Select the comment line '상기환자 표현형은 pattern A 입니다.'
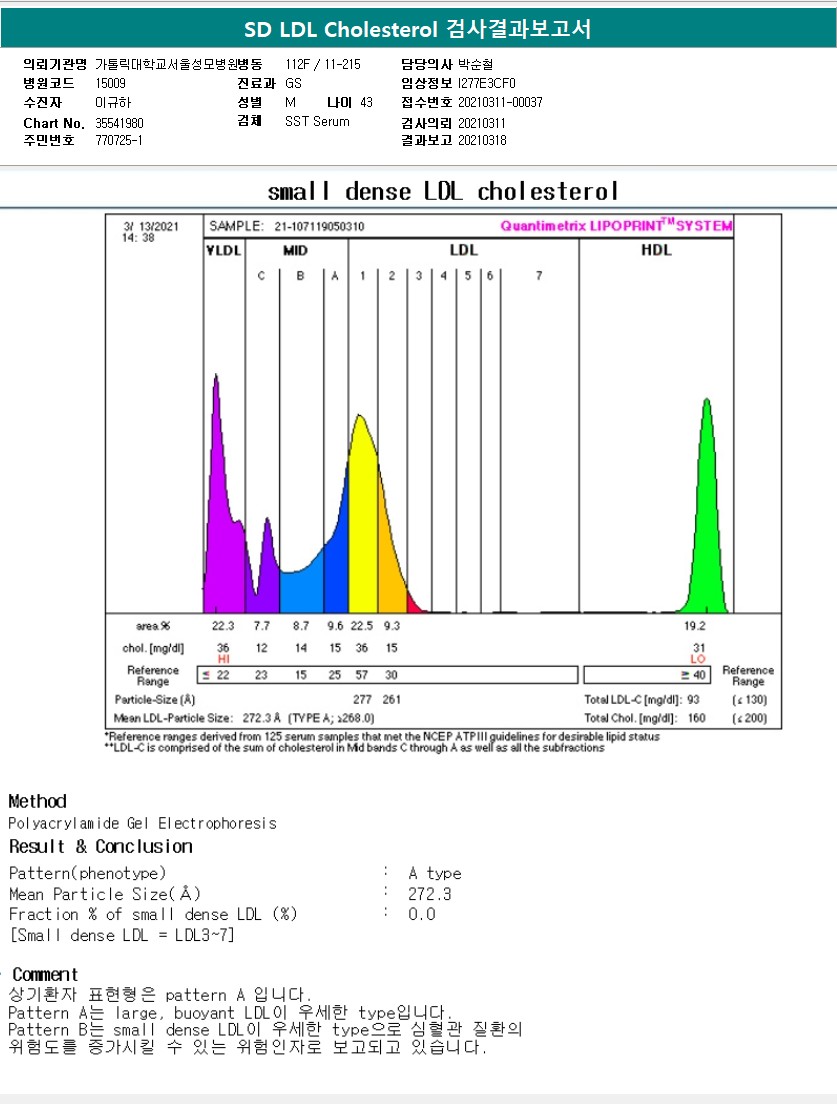 [159, 995]
